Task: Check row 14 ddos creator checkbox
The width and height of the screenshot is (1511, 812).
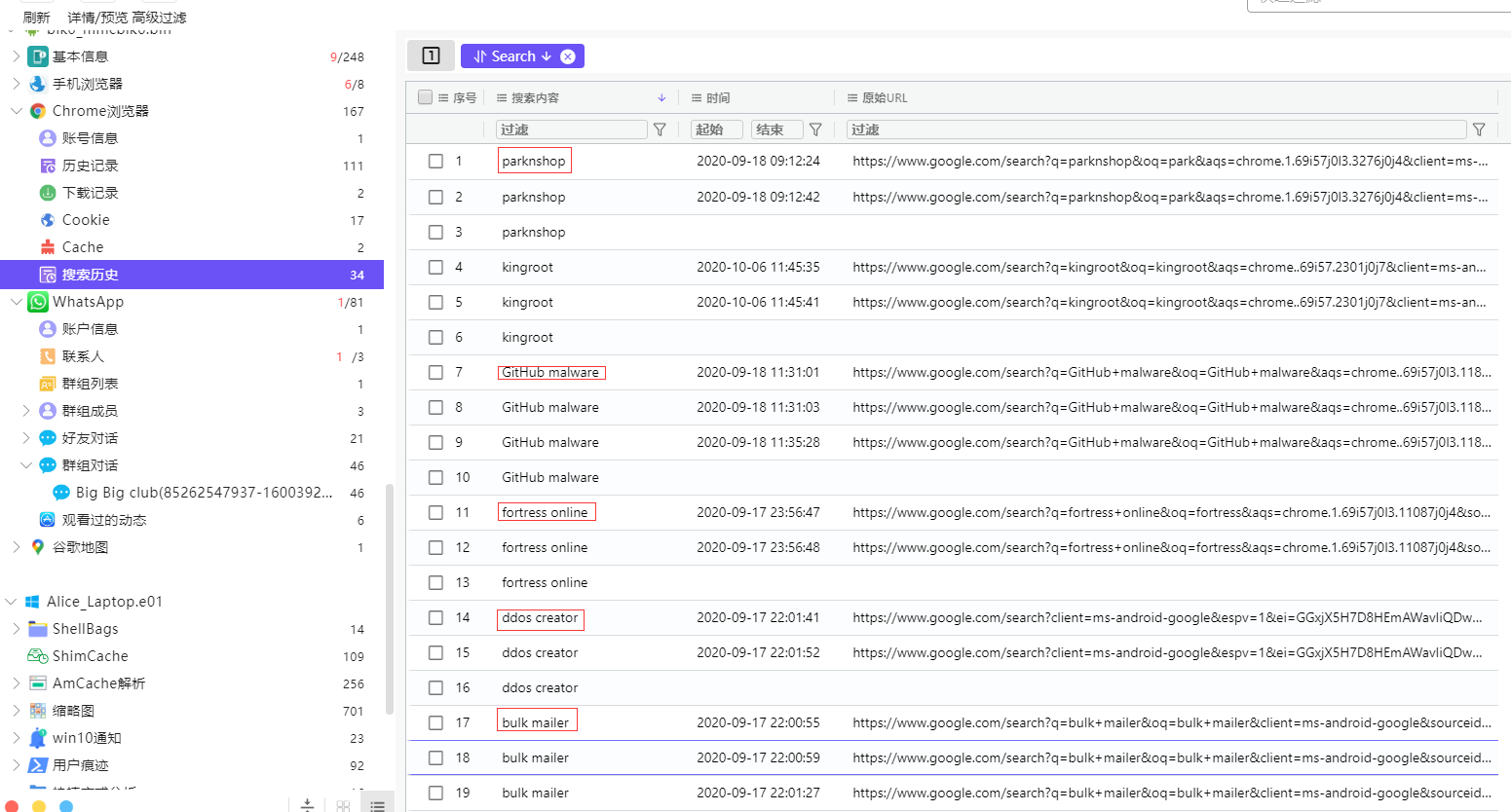Action: pos(435,617)
